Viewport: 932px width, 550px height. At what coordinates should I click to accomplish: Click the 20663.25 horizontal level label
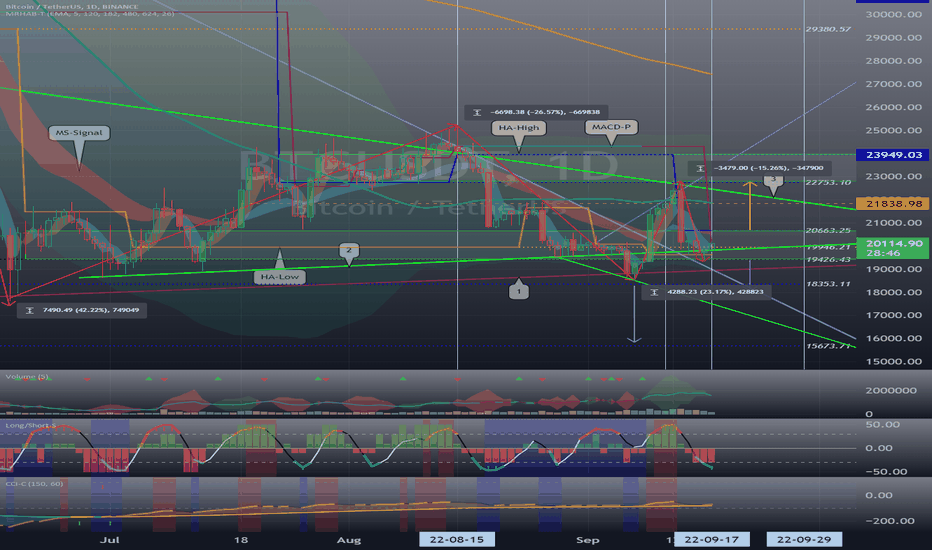[x=828, y=231]
